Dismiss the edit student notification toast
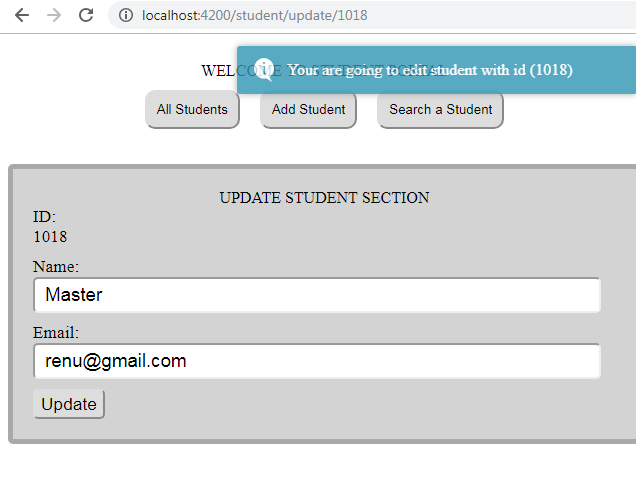Image resolution: width=636 pixels, height=489 pixels. click(436, 70)
